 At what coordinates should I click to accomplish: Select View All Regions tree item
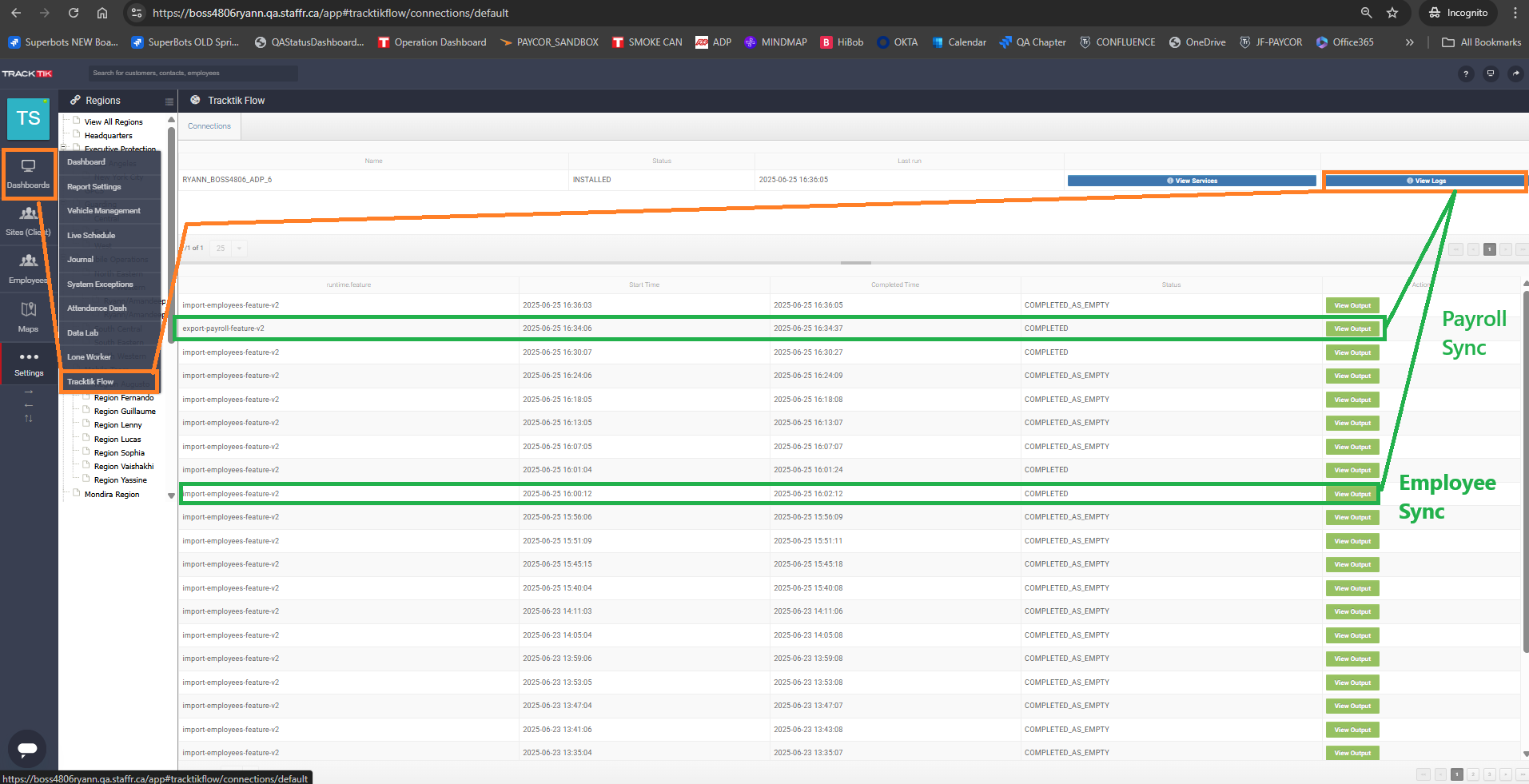point(113,122)
